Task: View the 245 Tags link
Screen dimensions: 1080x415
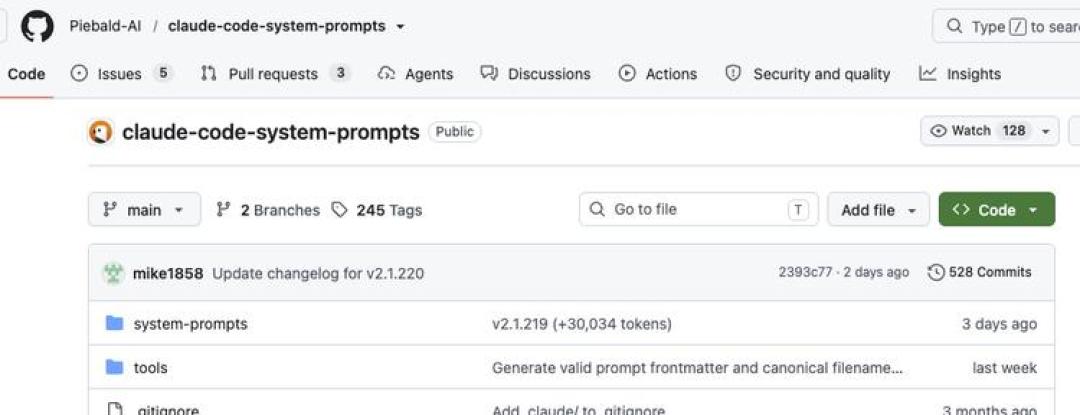Action: [x=377, y=210]
